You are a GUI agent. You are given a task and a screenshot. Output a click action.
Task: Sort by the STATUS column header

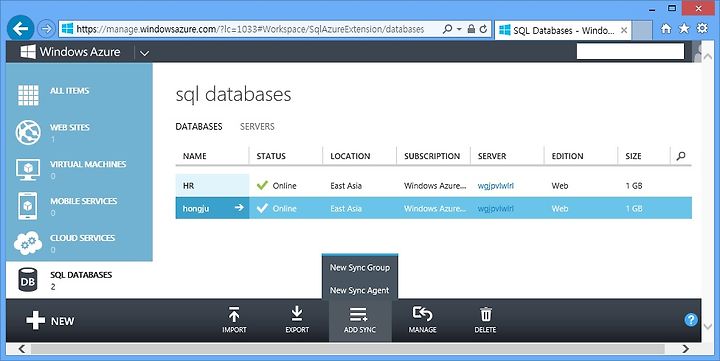click(x=271, y=156)
